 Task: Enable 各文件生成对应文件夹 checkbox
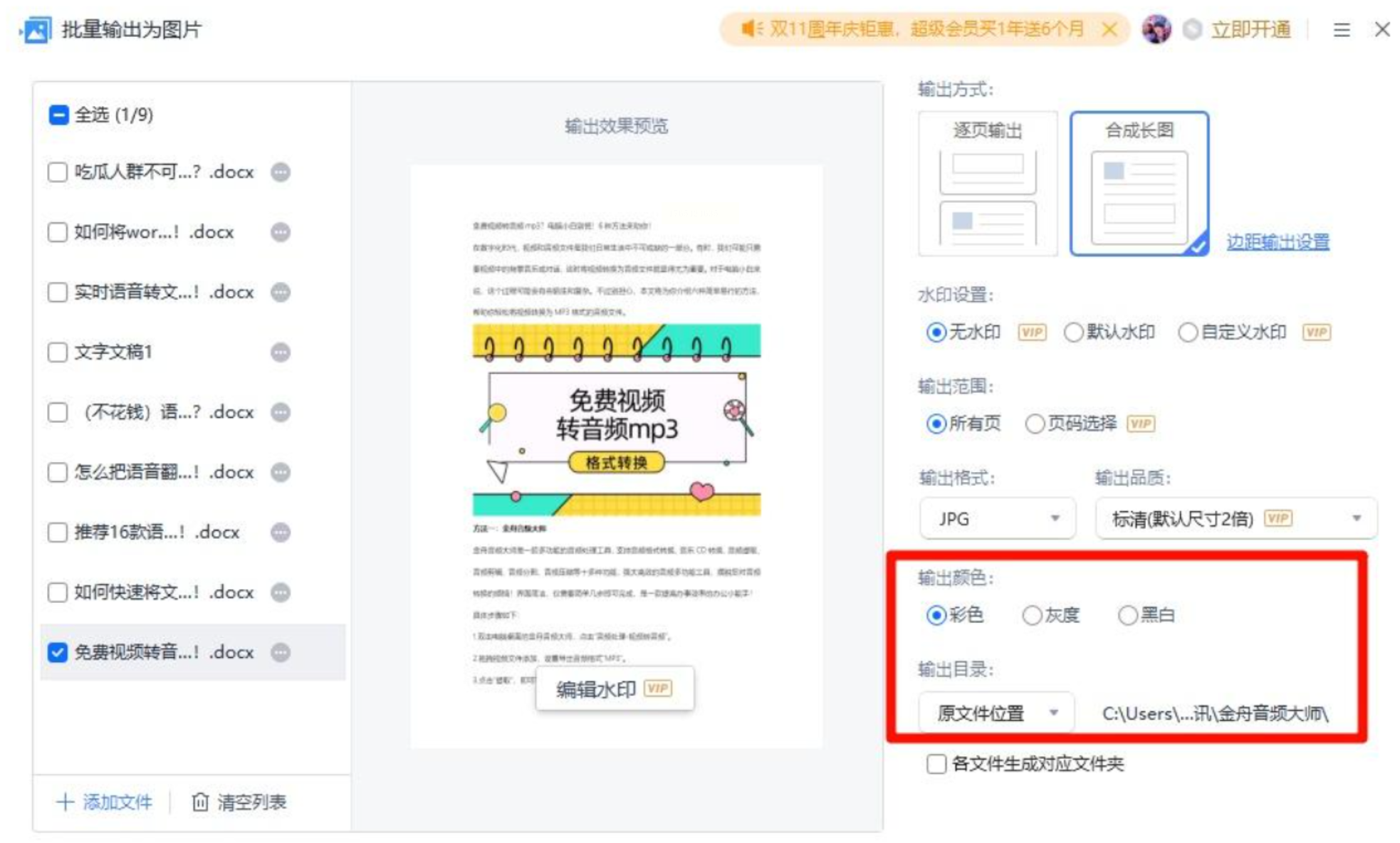click(x=936, y=764)
